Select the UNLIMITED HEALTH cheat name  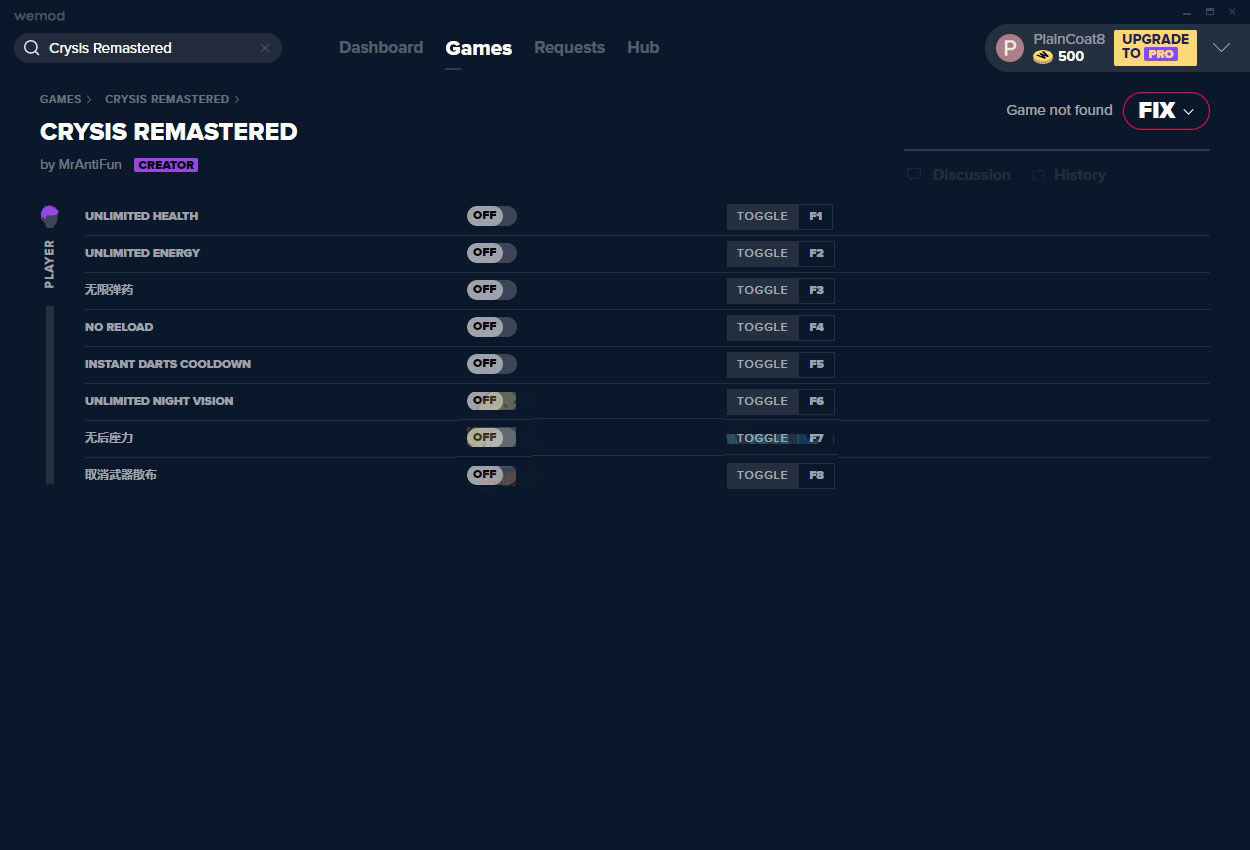pos(142,216)
